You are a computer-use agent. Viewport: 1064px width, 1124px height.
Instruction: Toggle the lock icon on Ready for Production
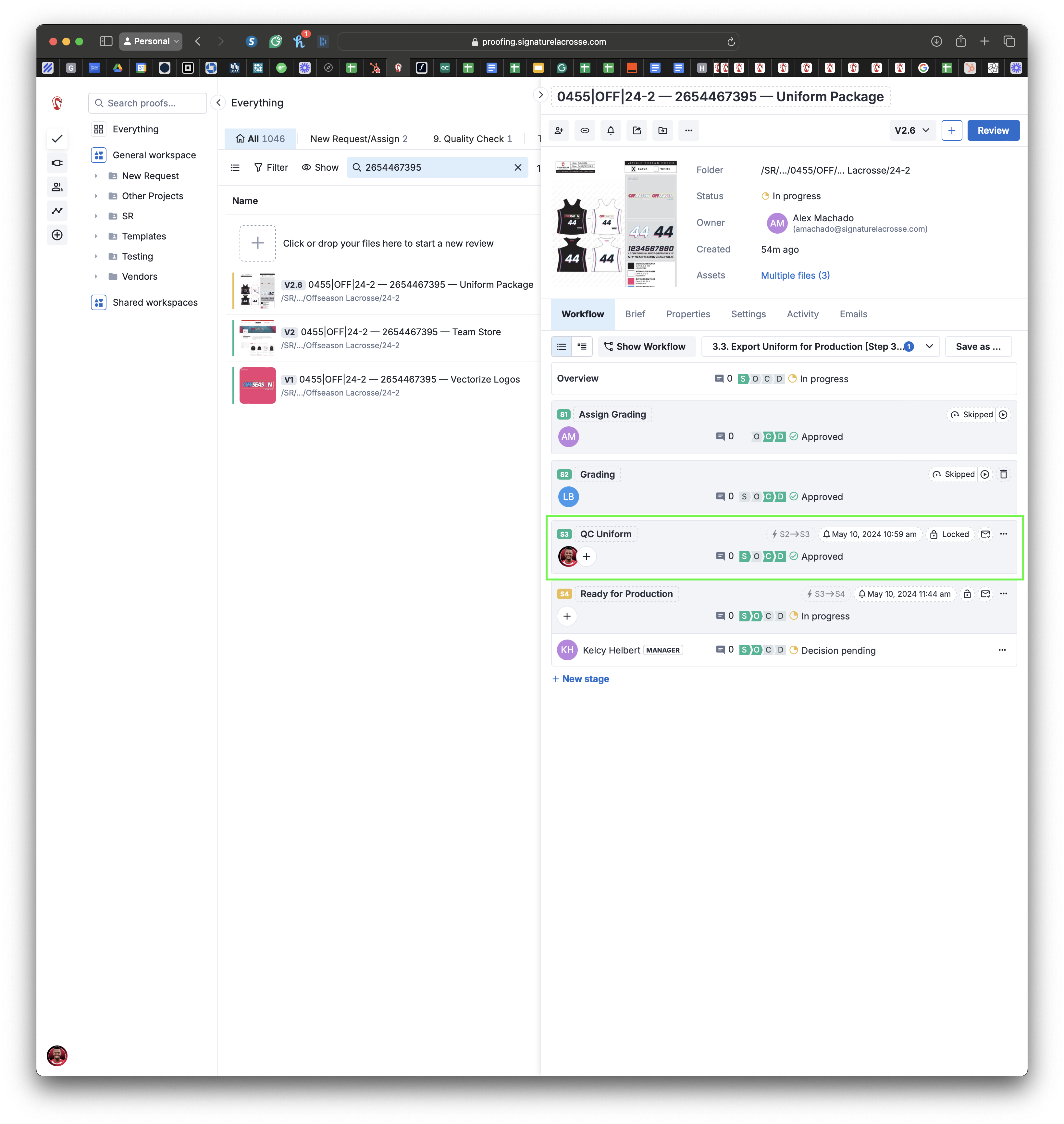(x=967, y=594)
